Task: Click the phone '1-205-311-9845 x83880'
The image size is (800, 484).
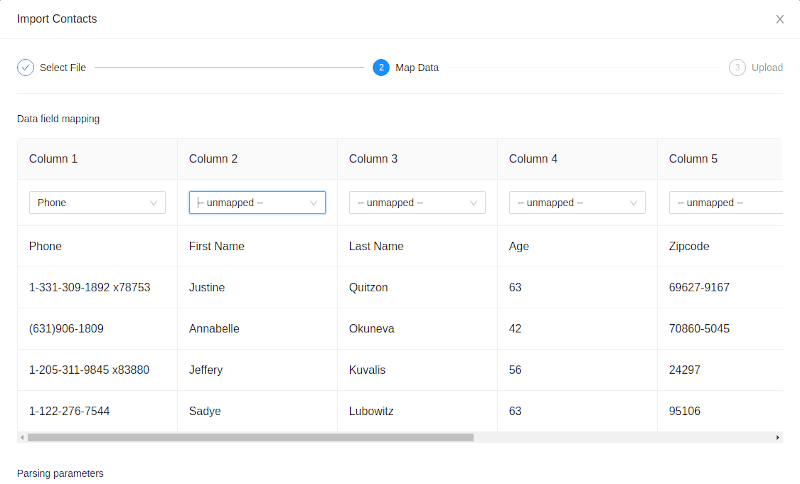Action: pyautogui.click(x=89, y=370)
